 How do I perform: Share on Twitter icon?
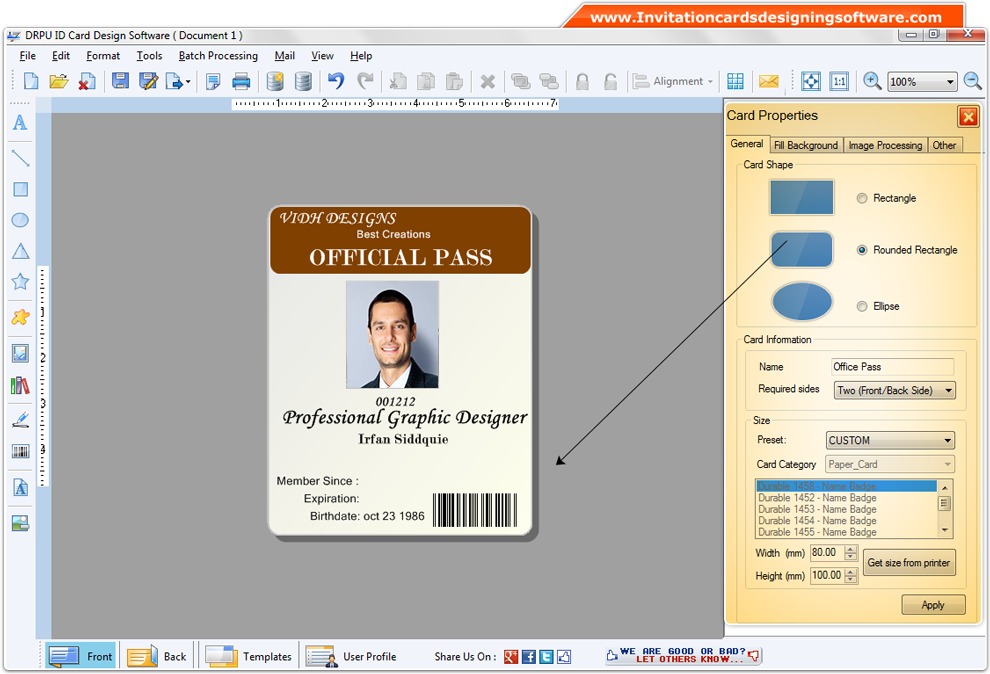[547, 657]
